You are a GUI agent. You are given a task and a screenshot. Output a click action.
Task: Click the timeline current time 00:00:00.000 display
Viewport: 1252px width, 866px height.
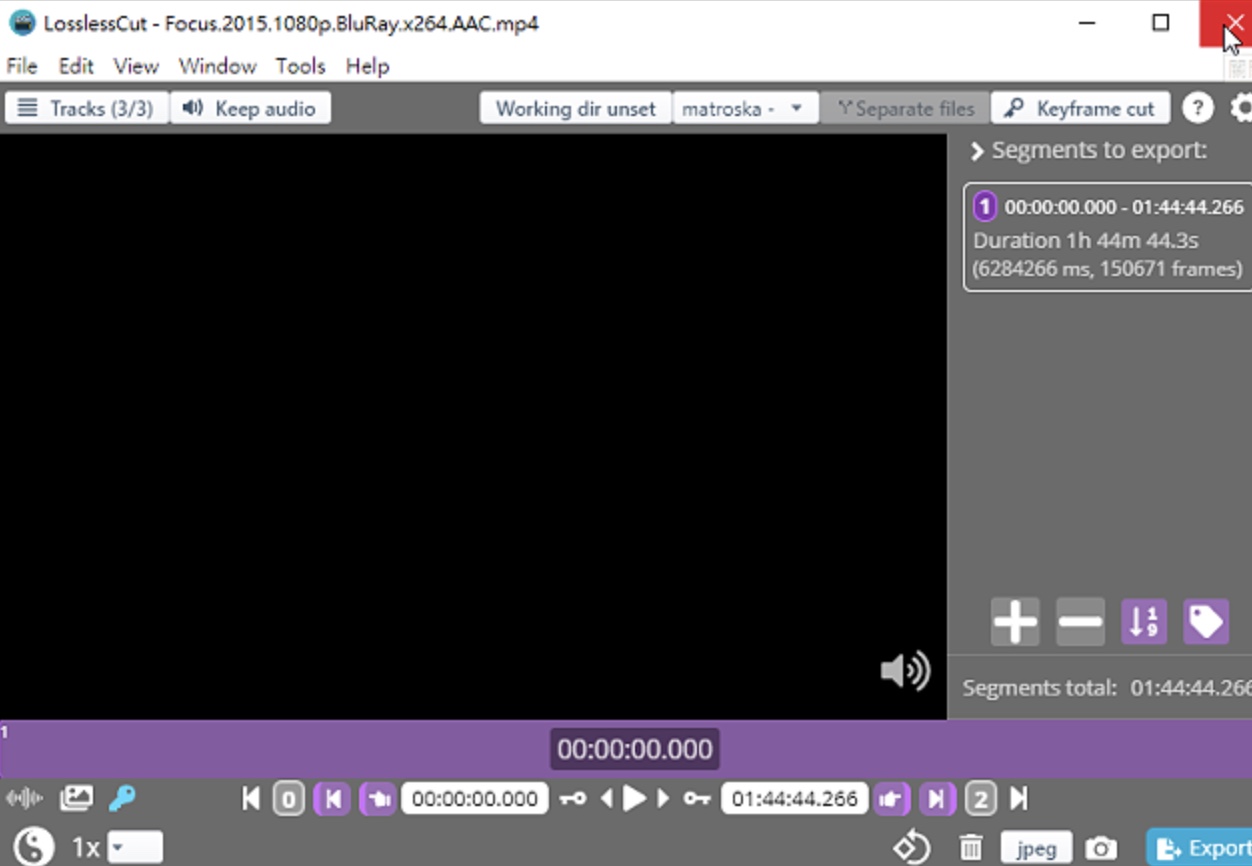pos(635,749)
